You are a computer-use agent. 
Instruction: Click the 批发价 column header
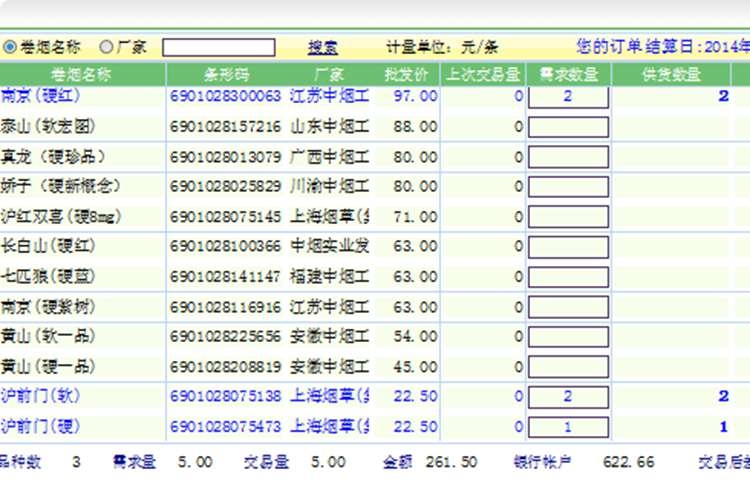[406, 74]
